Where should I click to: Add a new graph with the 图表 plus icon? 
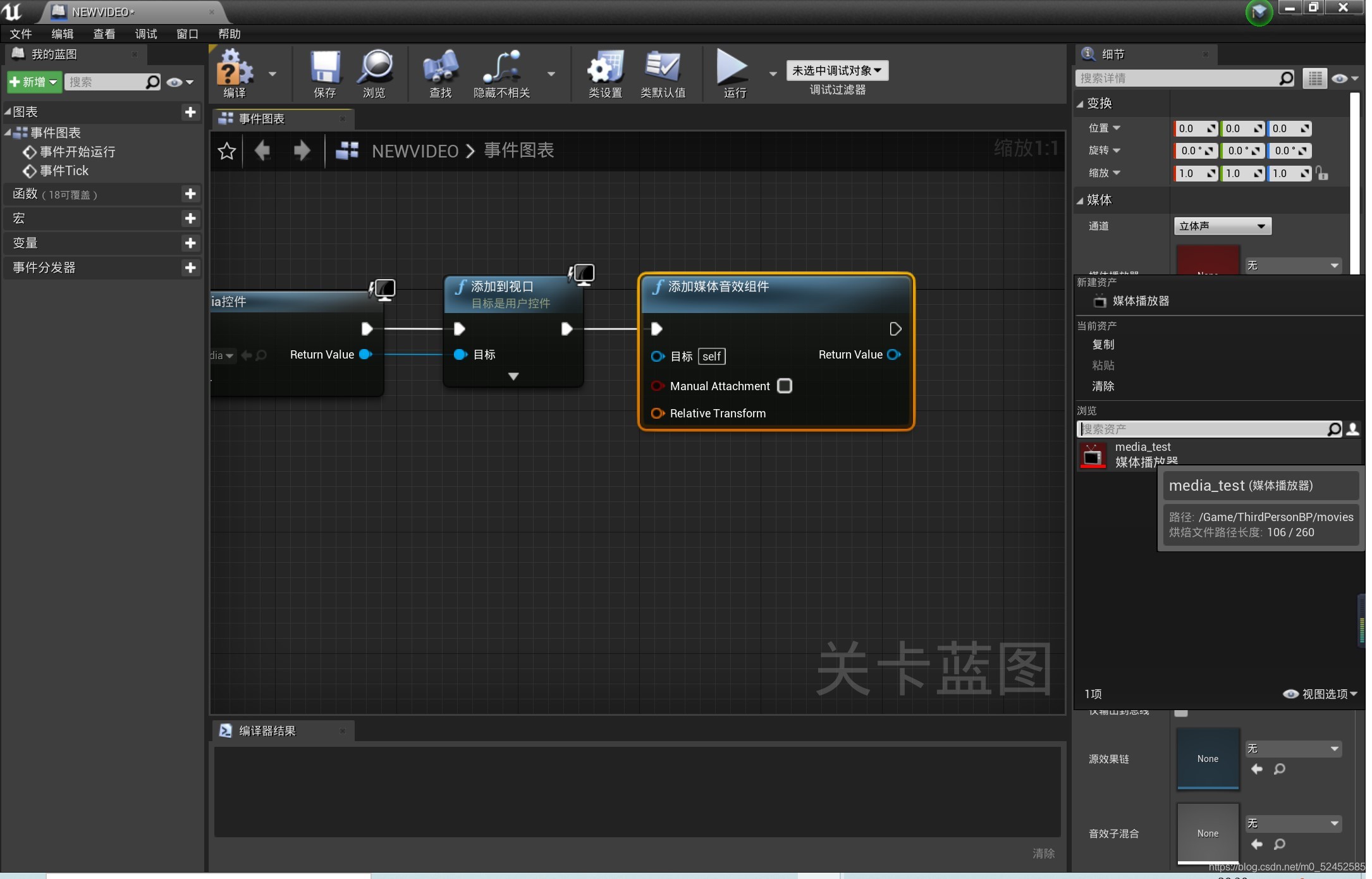(x=190, y=112)
